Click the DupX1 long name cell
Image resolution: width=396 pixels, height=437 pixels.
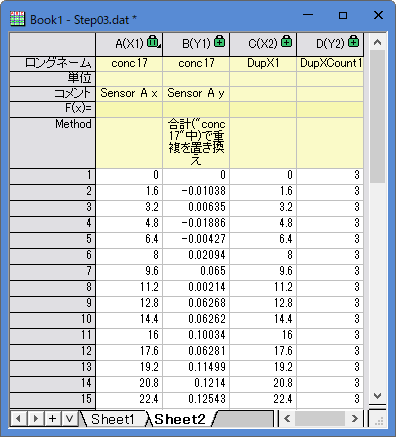click(263, 63)
